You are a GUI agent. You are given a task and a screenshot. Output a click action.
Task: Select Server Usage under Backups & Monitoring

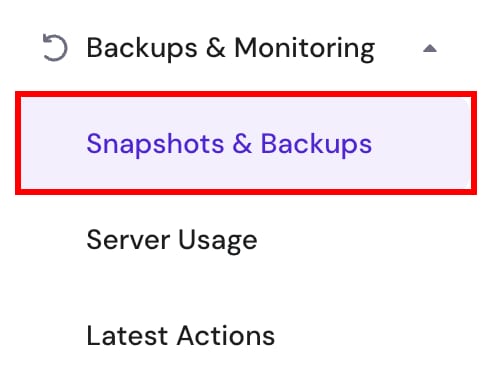[x=172, y=240]
